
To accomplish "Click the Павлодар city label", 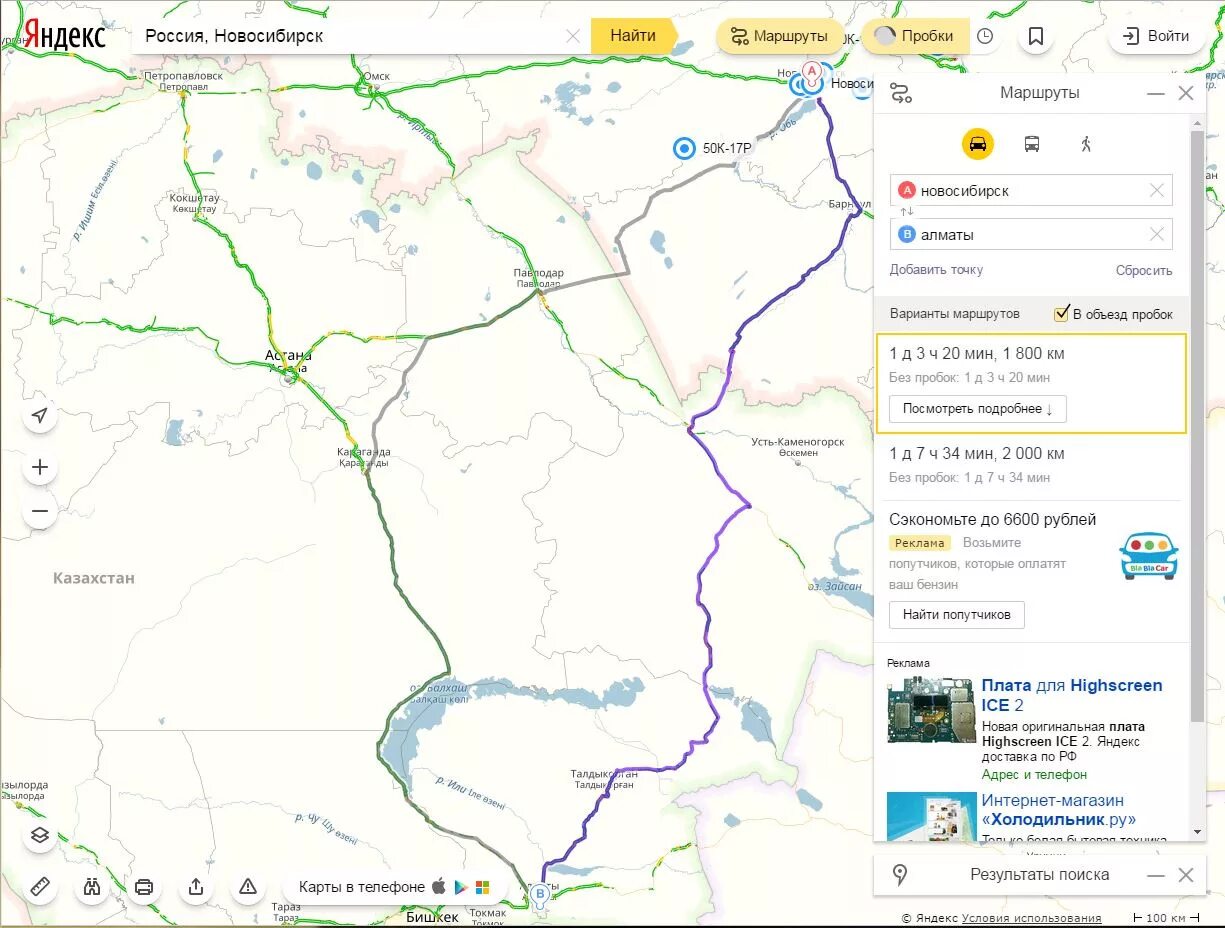I will point(540,273).
